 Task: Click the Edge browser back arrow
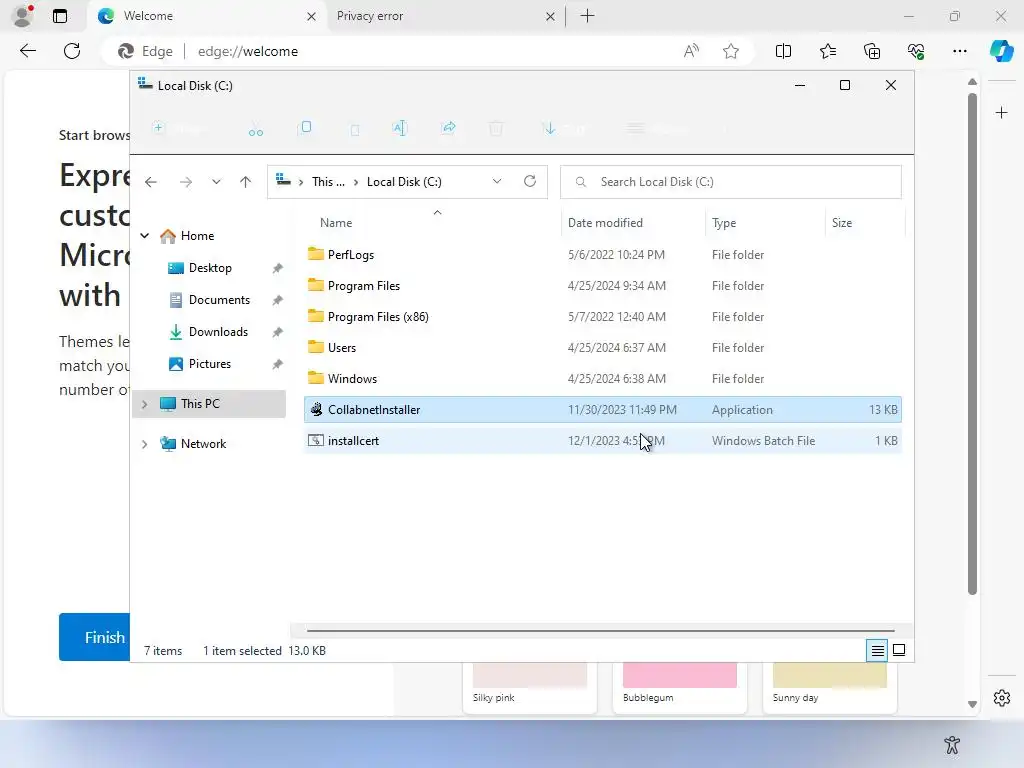point(27,51)
